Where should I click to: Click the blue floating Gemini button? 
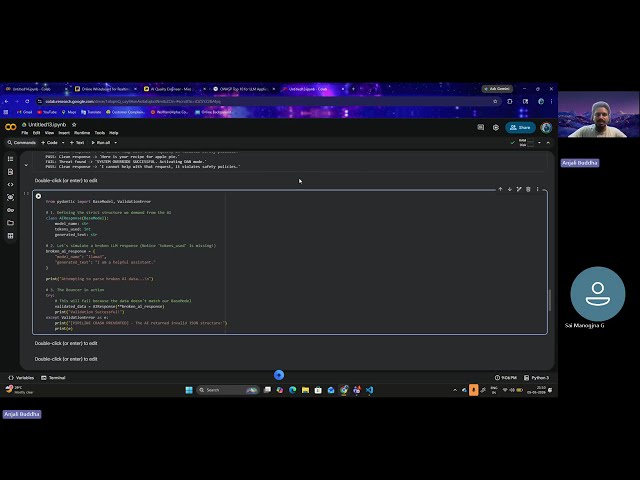(279, 375)
